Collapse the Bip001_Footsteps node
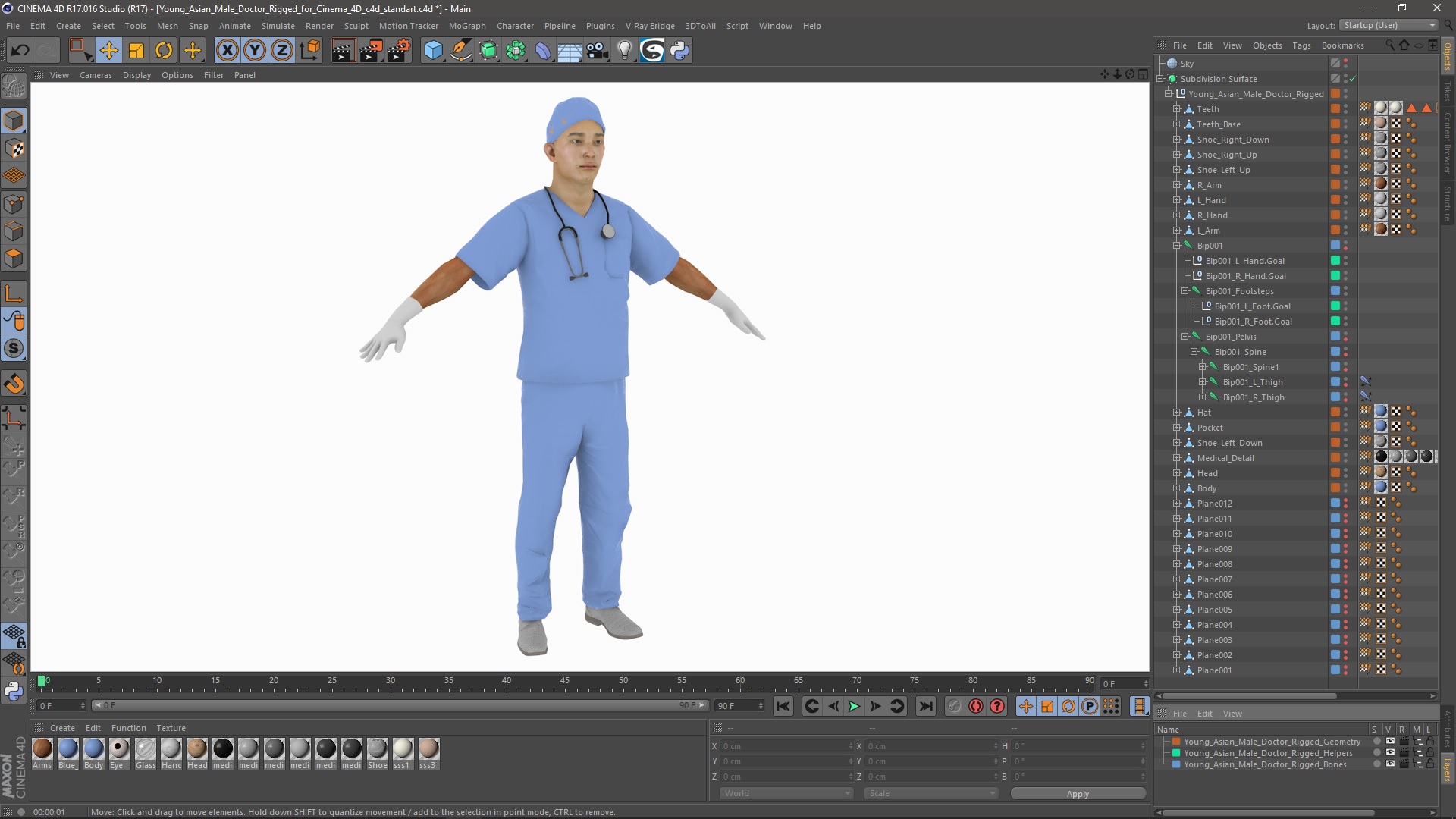The image size is (1456, 819). point(1183,290)
